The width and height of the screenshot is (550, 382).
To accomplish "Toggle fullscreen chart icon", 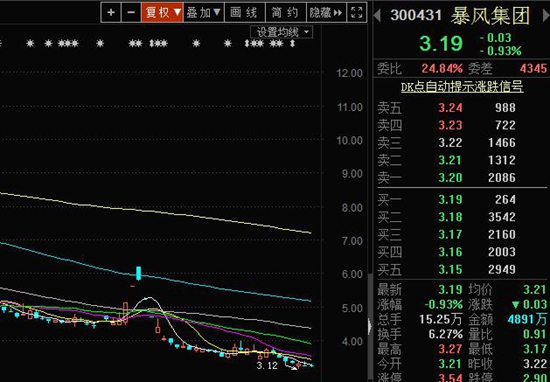I will pos(357,13).
